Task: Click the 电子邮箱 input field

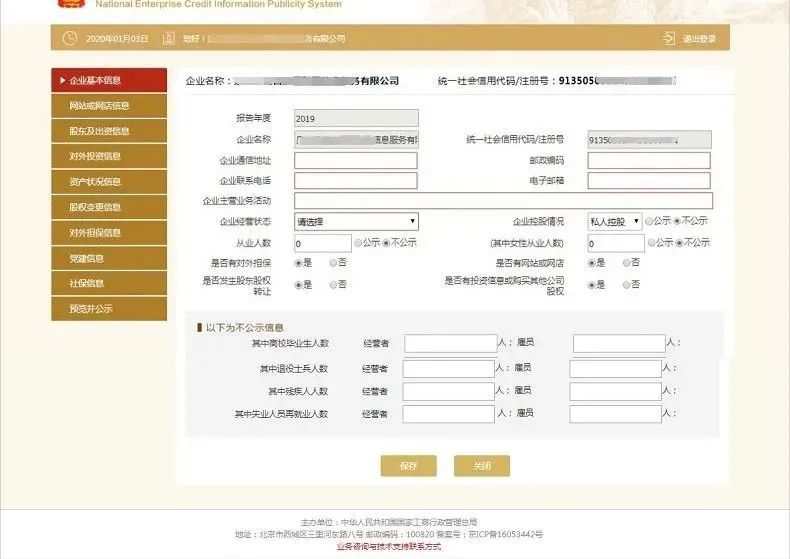Action: 649,181
